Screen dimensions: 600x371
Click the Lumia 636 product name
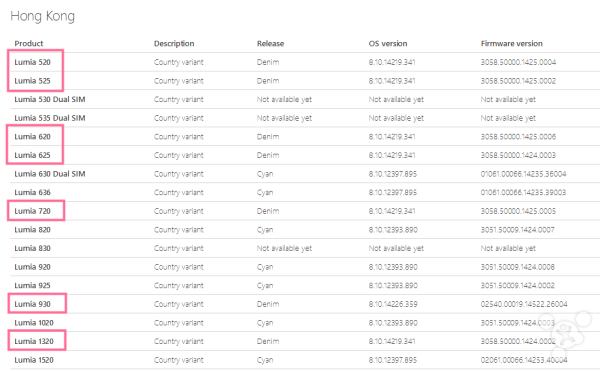33,192
